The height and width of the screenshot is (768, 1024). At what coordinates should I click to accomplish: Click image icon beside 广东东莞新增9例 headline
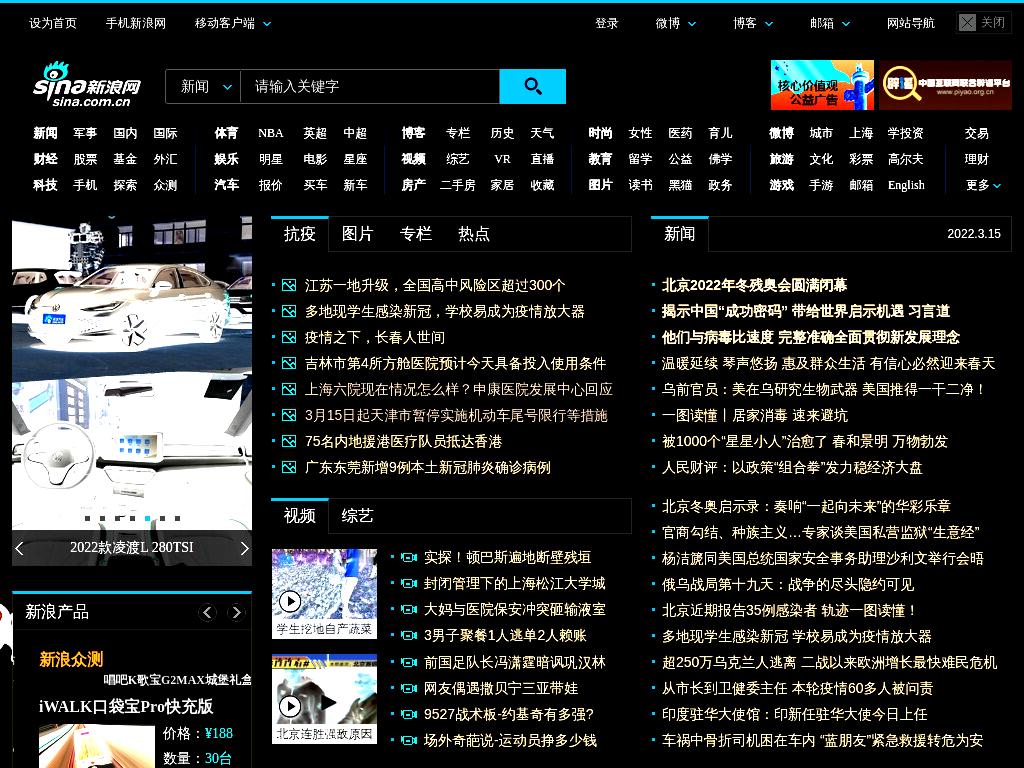[x=289, y=468]
